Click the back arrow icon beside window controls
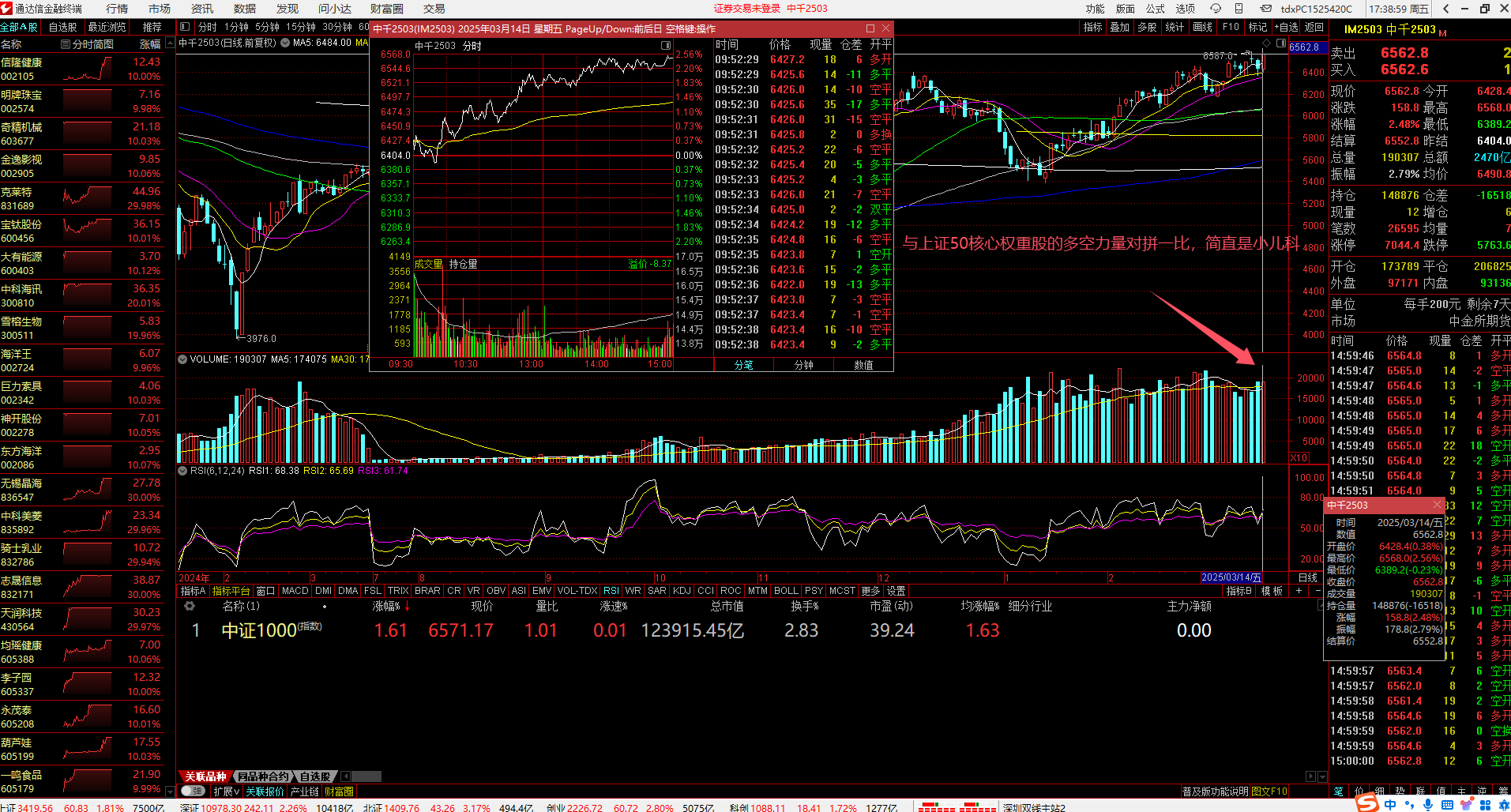This screenshot has width=1511, height=812. coord(1445,9)
